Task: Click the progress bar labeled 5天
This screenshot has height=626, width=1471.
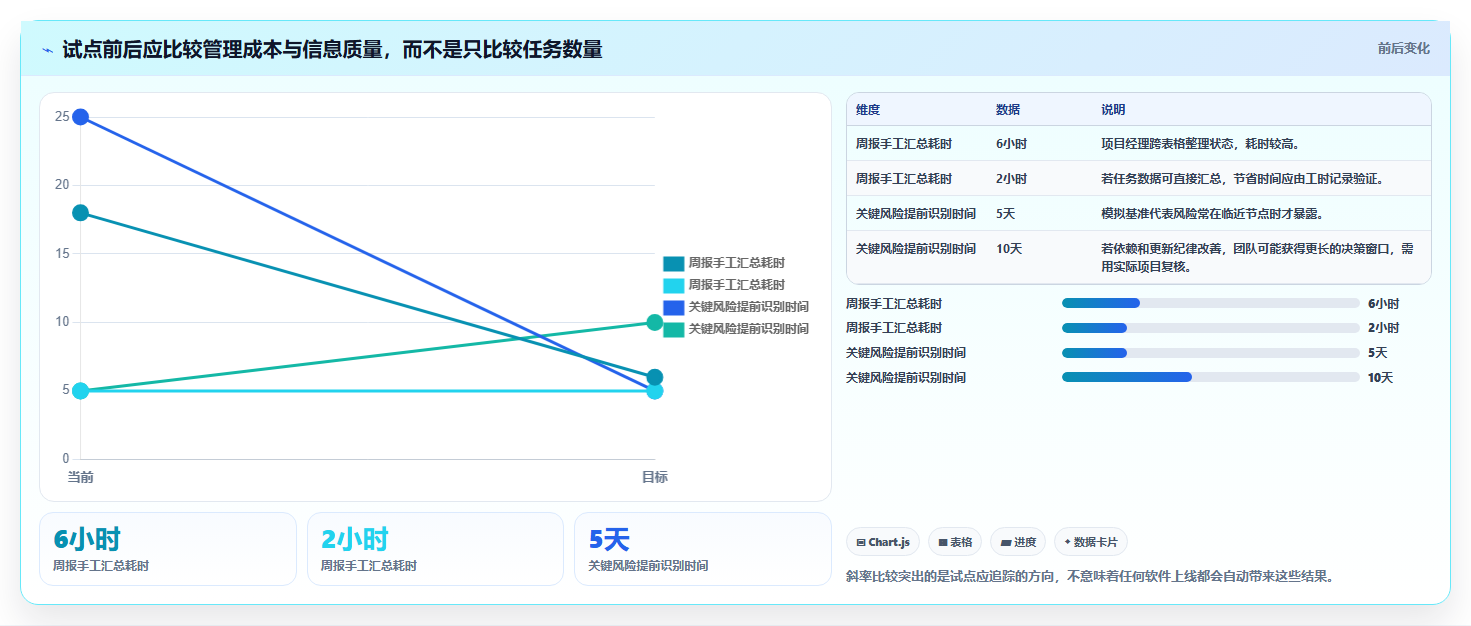Action: (x=1211, y=353)
